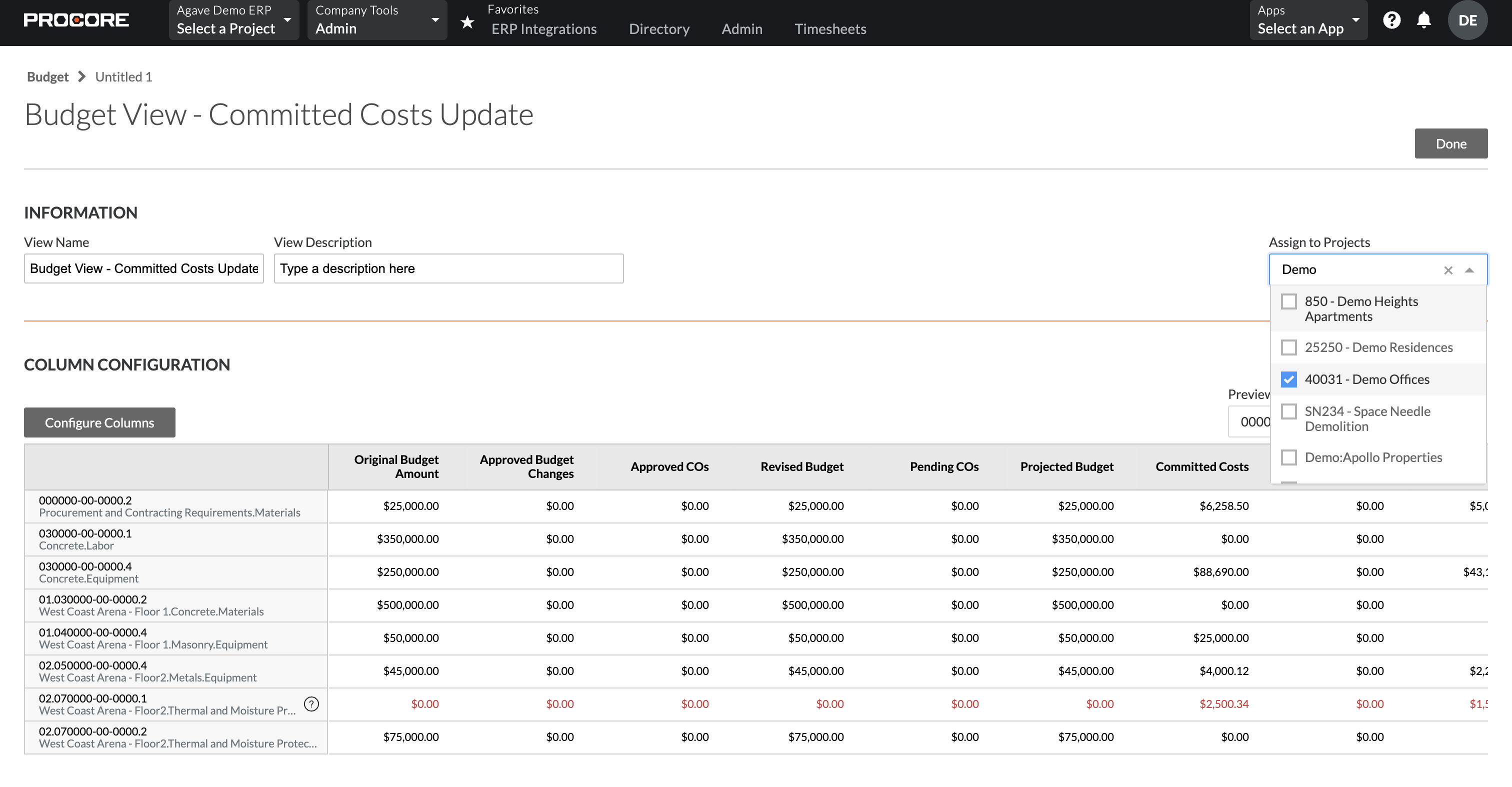The height and width of the screenshot is (787, 1512).
Task: Click the $350,000.00 original budget cell
Action: click(x=408, y=539)
